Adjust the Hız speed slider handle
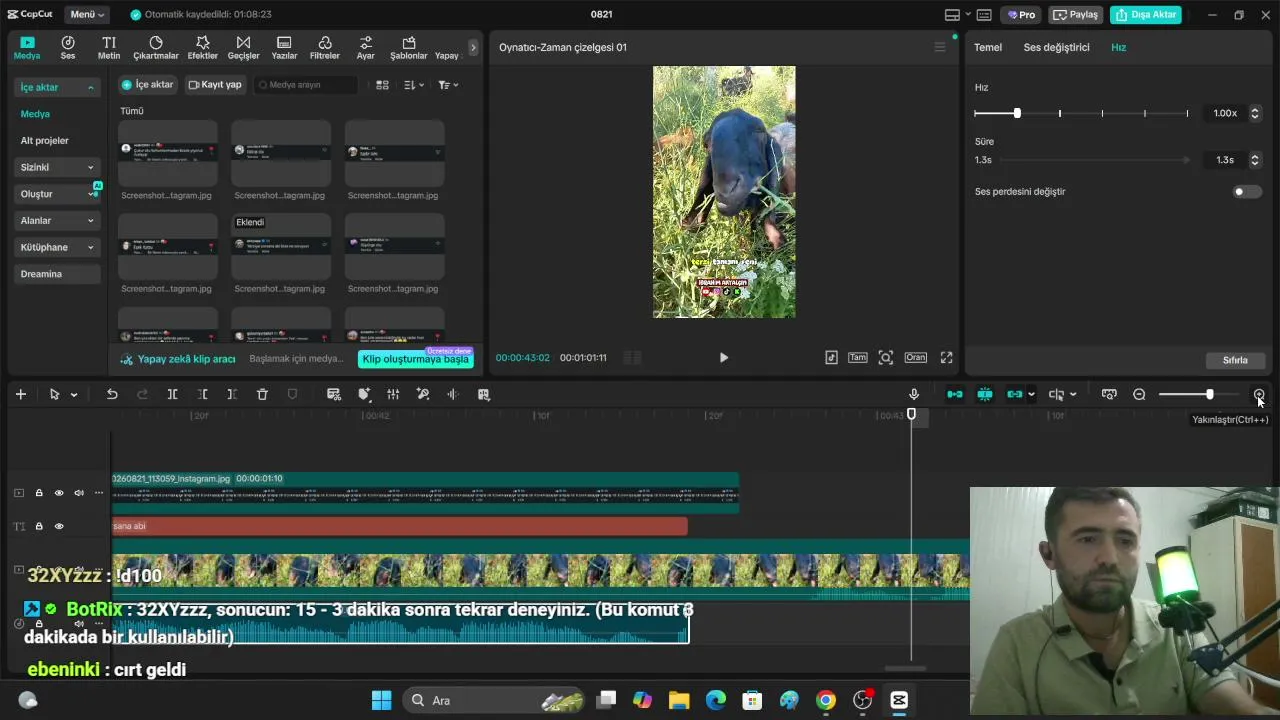The image size is (1280, 720). click(x=1017, y=113)
